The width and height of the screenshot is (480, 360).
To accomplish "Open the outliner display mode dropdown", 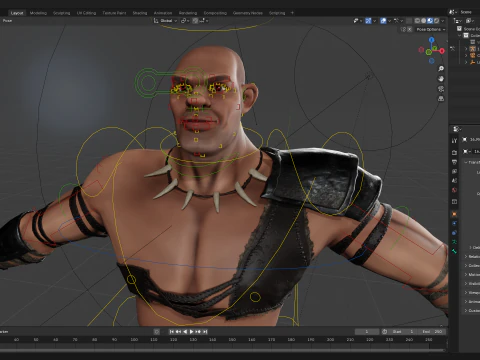I will [470, 21].
